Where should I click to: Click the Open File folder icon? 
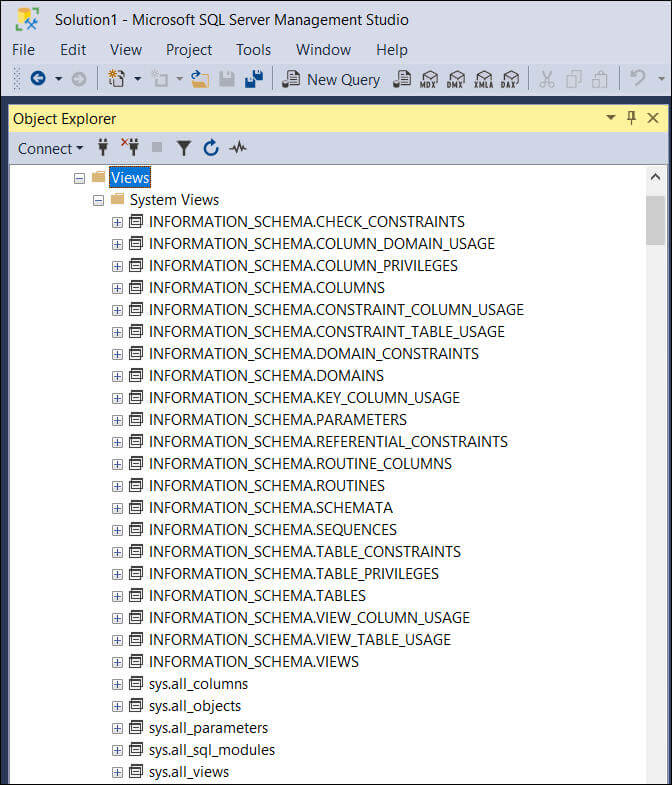[x=200, y=79]
